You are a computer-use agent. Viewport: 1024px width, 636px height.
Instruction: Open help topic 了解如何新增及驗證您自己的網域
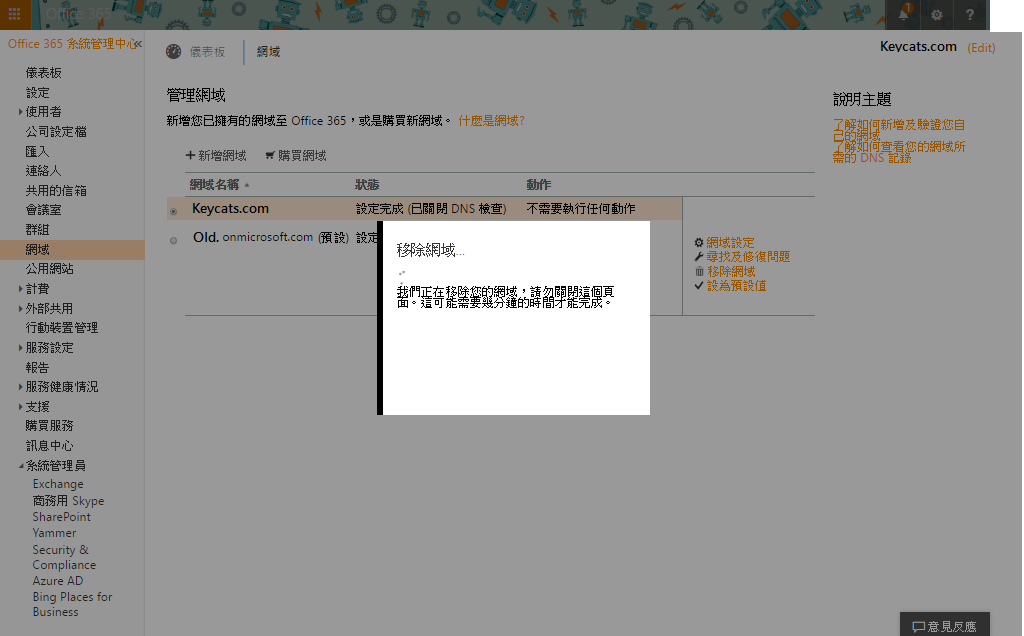899,130
